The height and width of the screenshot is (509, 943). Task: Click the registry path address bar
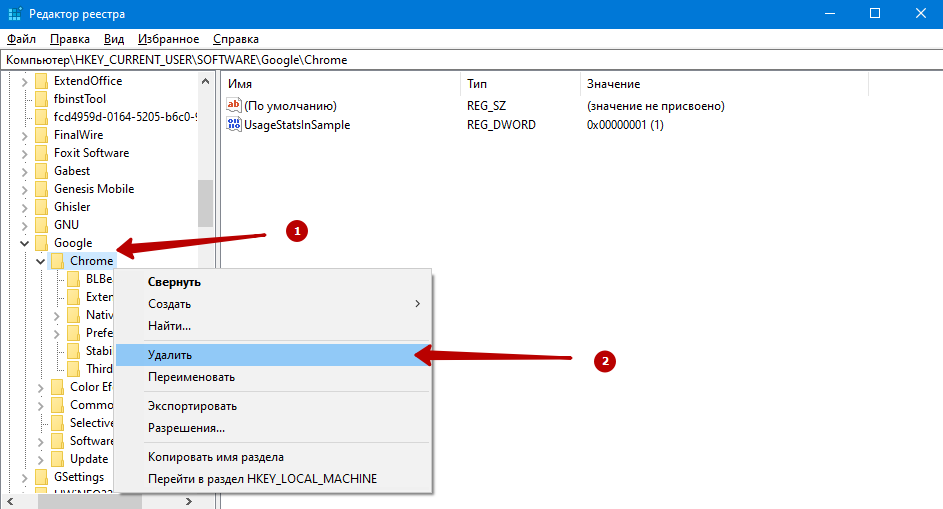(470, 60)
